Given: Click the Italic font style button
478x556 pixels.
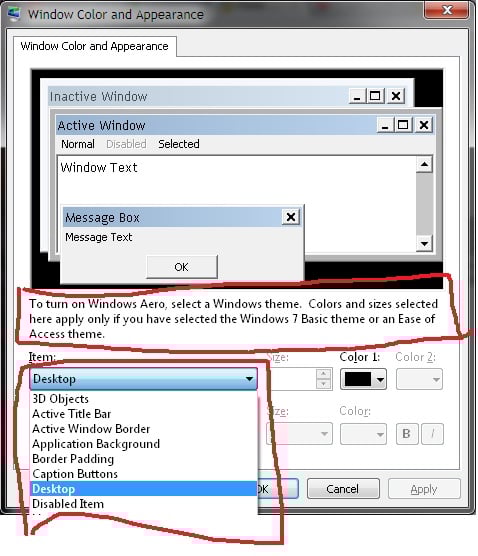Looking at the screenshot, I should point(432,433).
